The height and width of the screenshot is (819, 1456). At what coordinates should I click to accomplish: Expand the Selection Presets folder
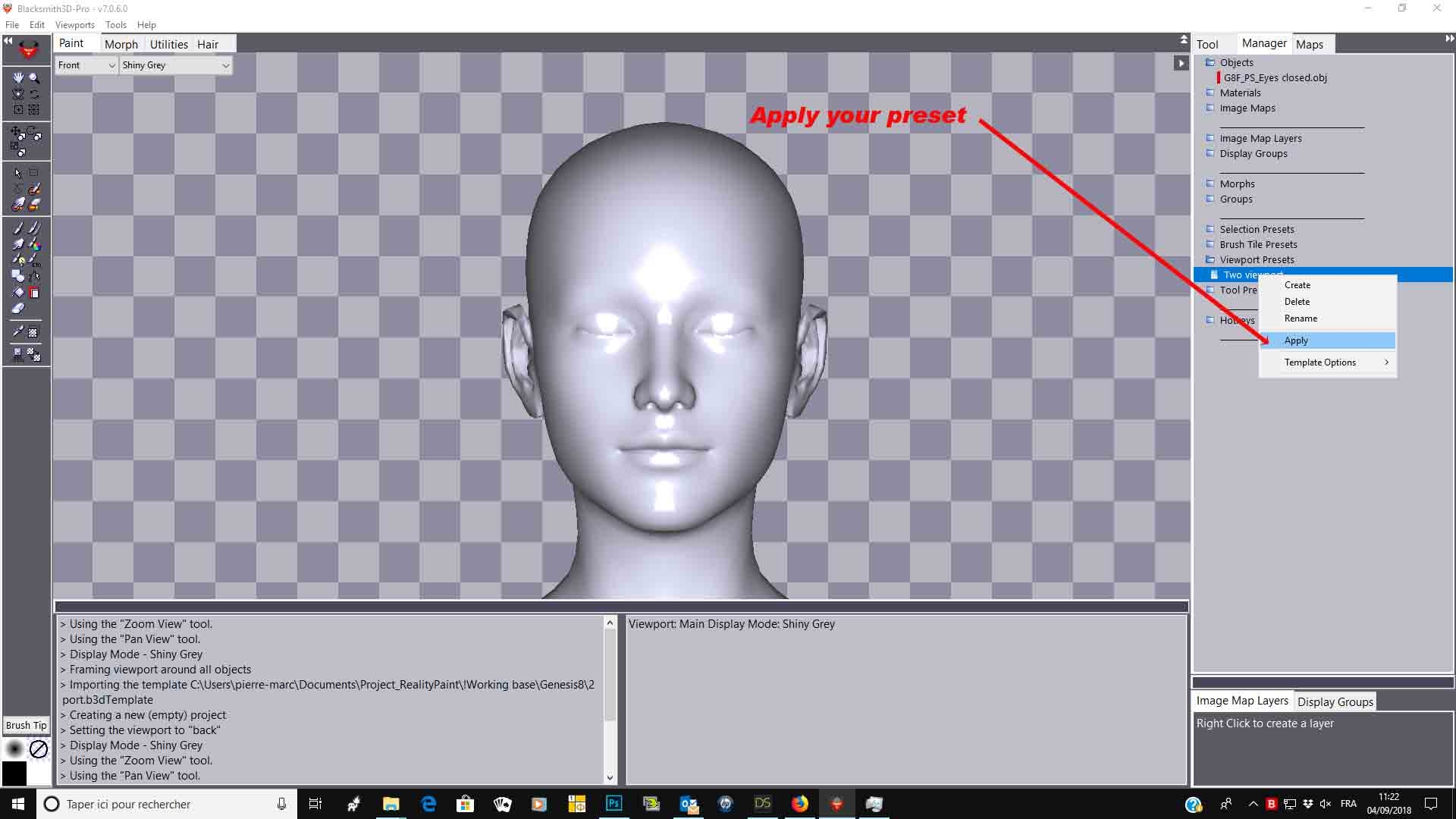point(1210,229)
